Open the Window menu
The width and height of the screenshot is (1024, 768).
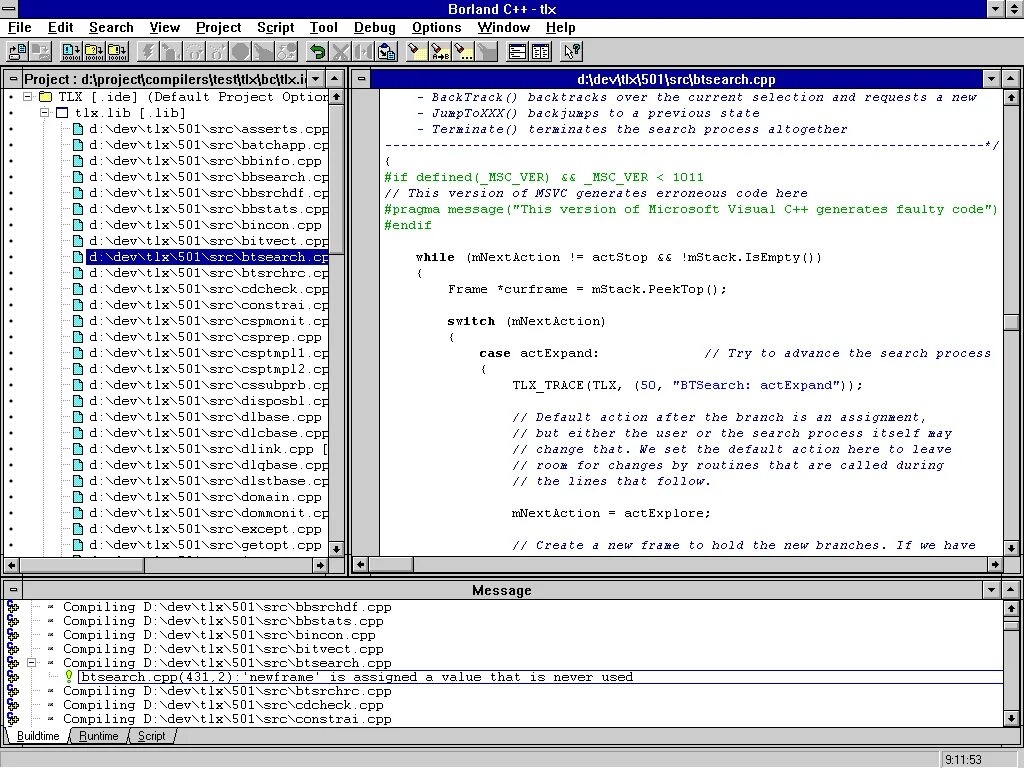pos(504,27)
